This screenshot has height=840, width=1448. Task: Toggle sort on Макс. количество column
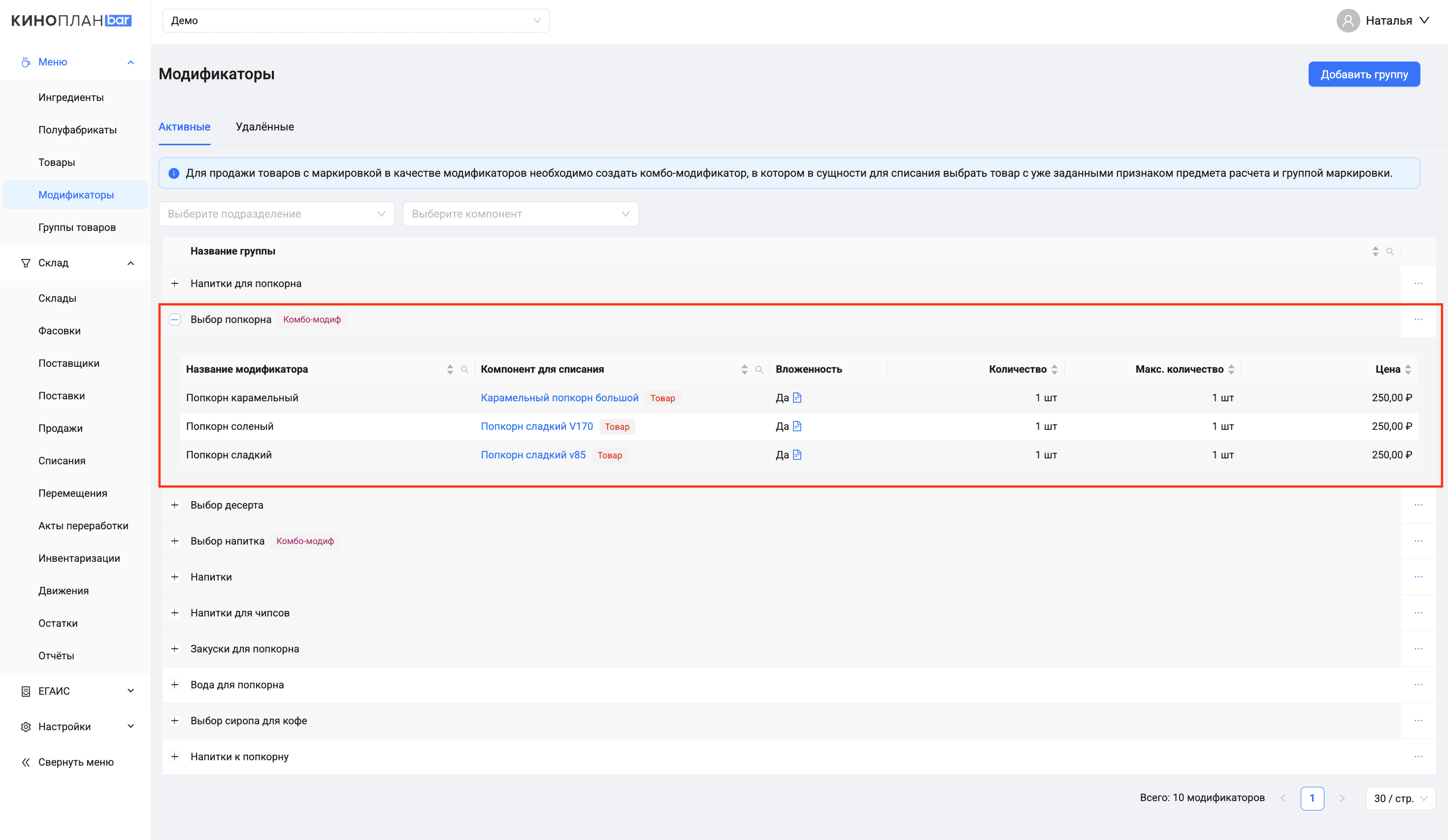[1231, 369]
